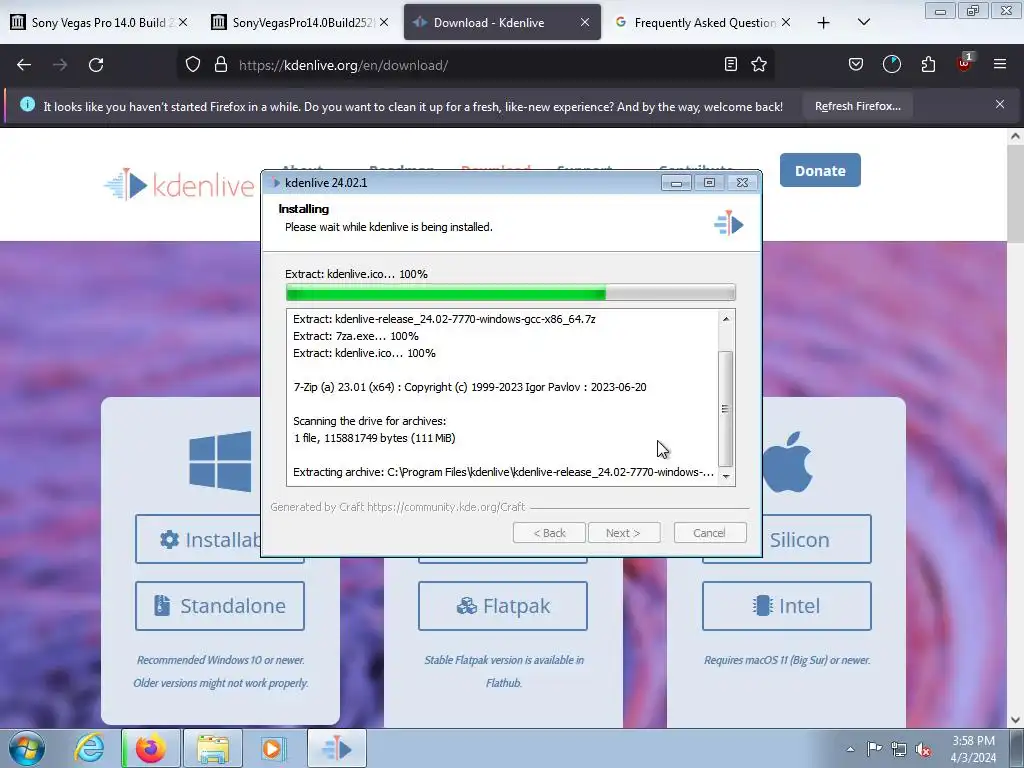Save page to Pocket icon
Image resolution: width=1024 pixels, height=768 pixels.
(x=856, y=64)
